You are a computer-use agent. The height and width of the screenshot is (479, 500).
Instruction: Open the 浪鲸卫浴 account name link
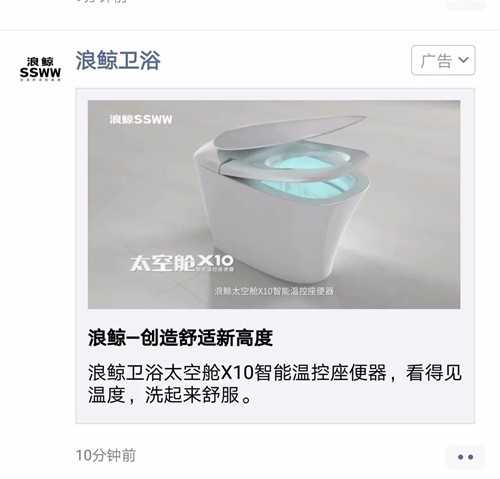[x=118, y=60]
